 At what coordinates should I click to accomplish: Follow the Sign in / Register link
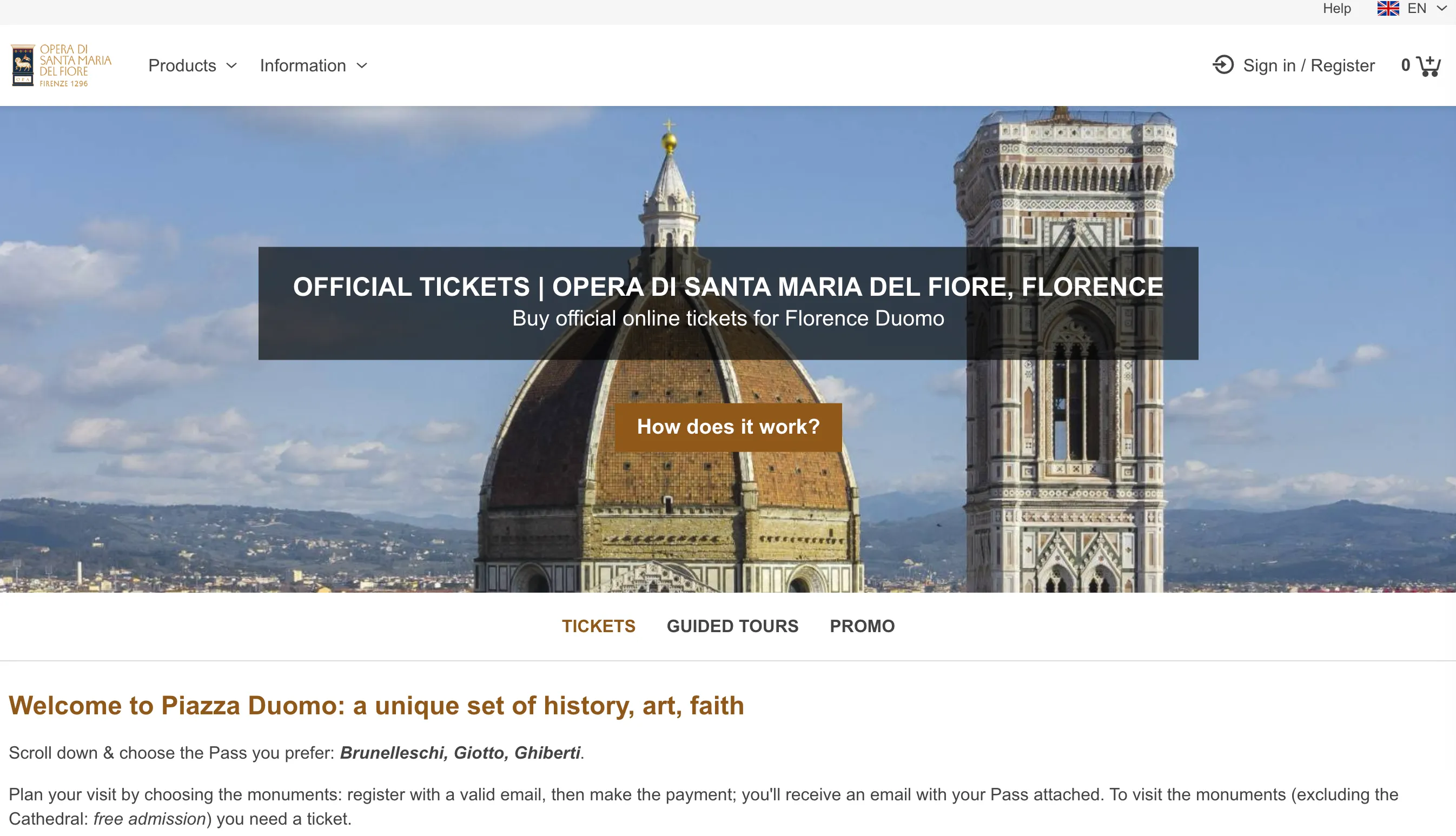coord(1308,66)
